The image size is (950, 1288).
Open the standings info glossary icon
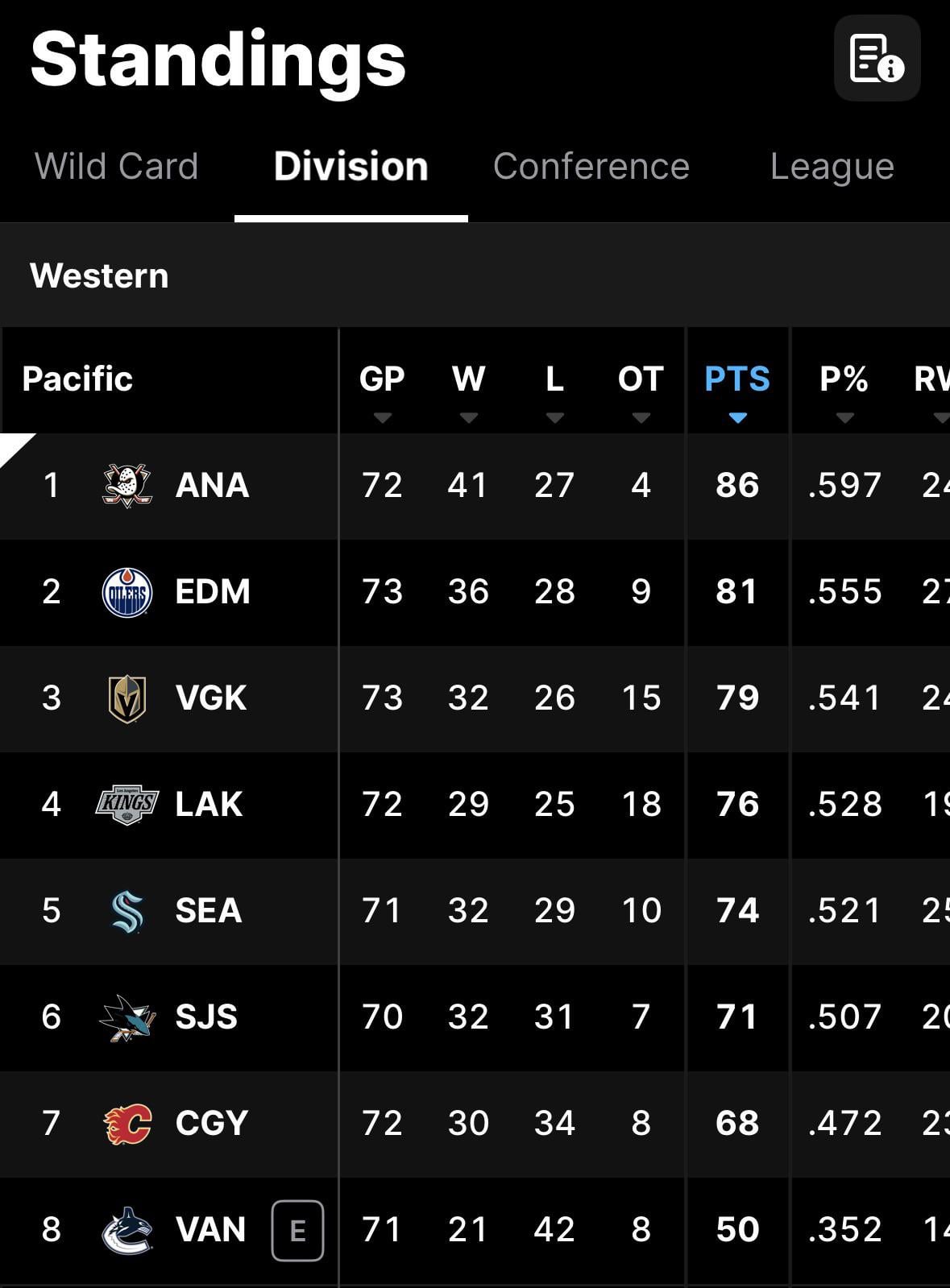pyautogui.click(x=877, y=58)
